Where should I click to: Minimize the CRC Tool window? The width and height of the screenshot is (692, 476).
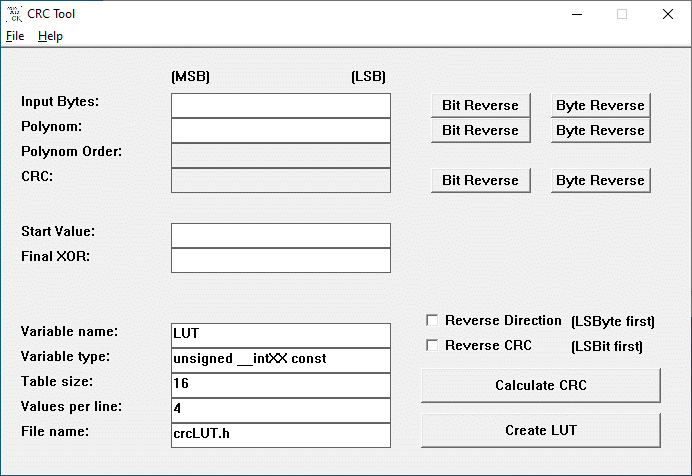coord(577,14)
